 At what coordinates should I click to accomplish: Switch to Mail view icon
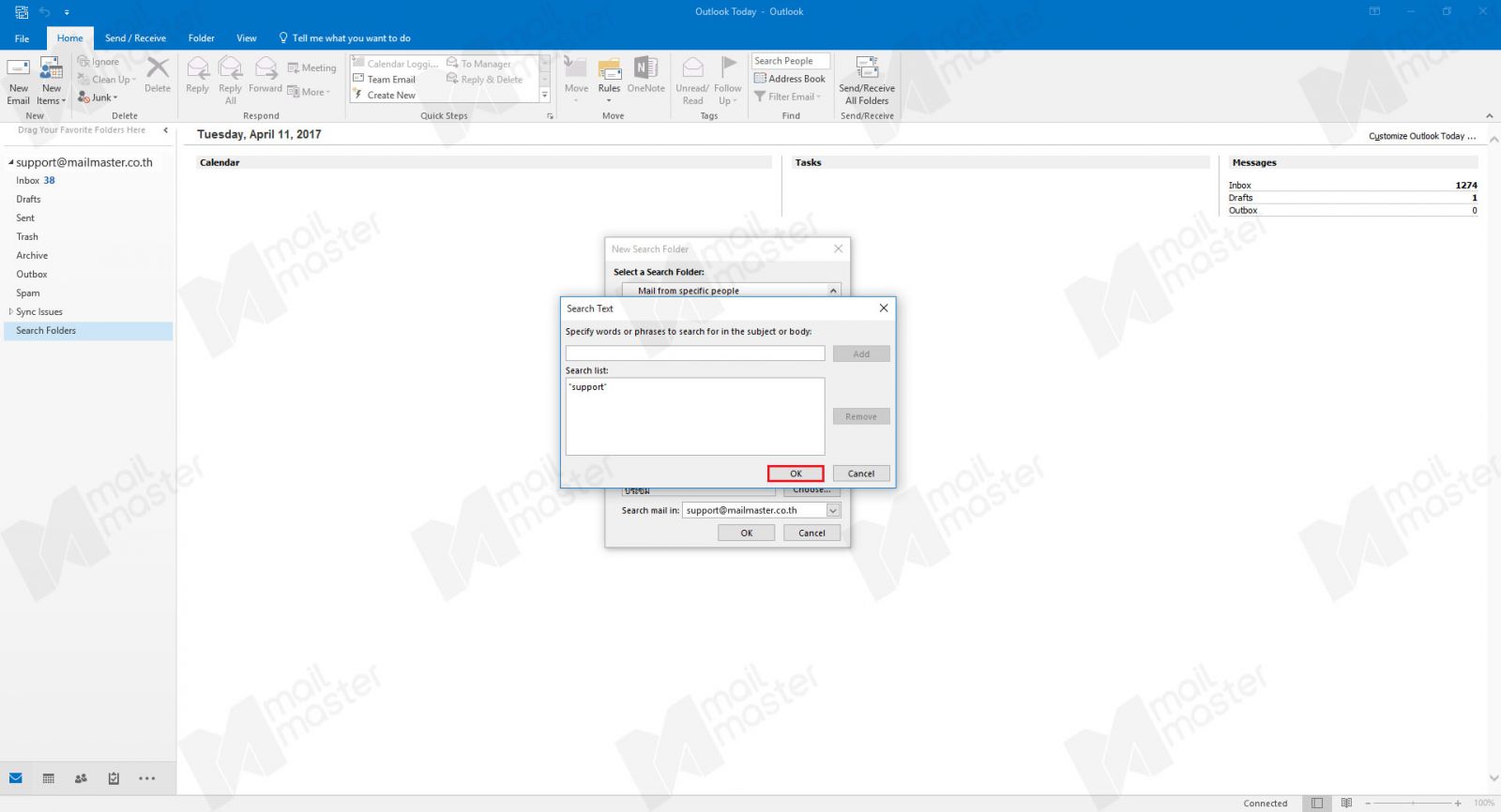coord(16,778)
